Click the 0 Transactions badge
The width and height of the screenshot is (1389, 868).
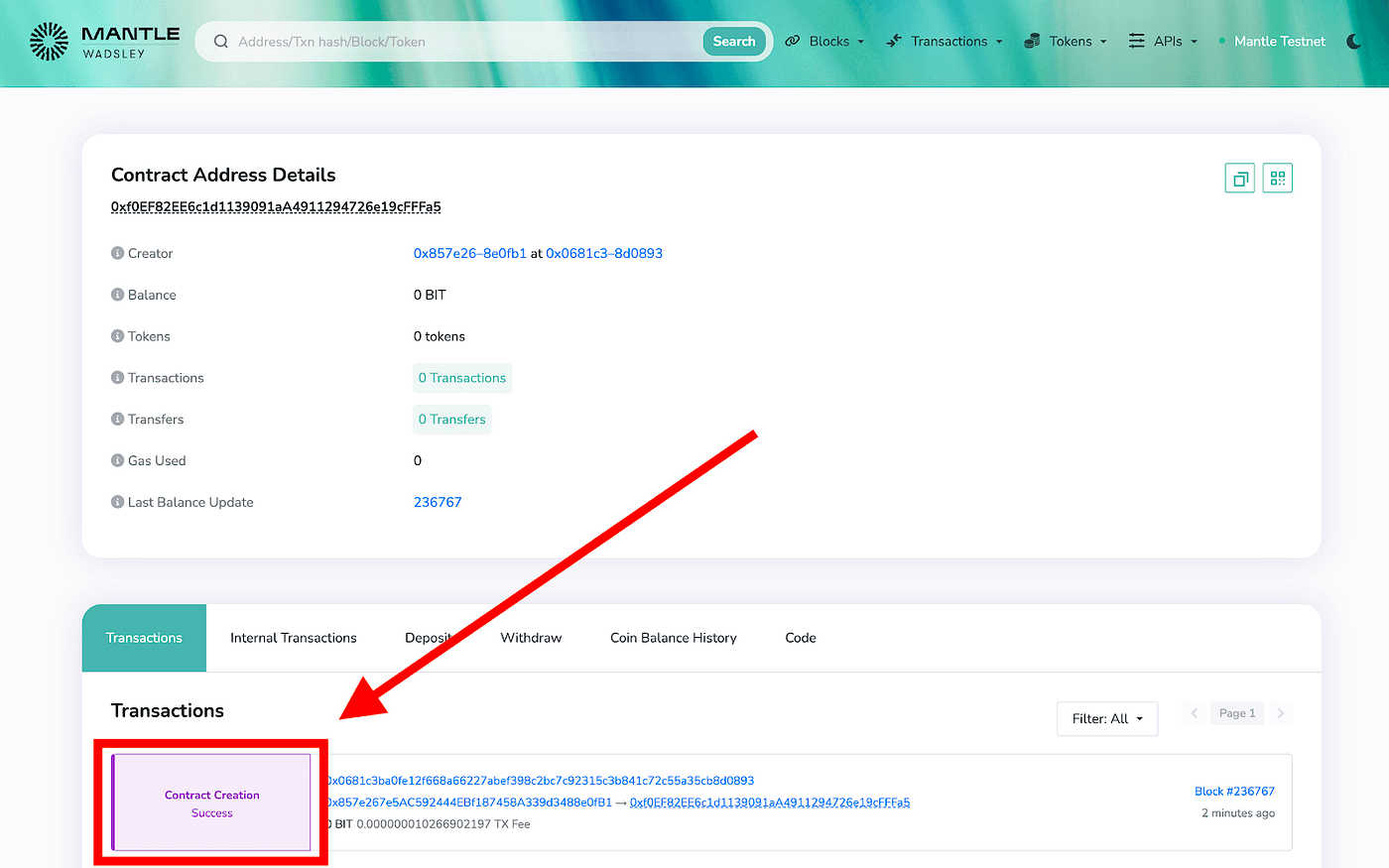click(x=462, y=378)
